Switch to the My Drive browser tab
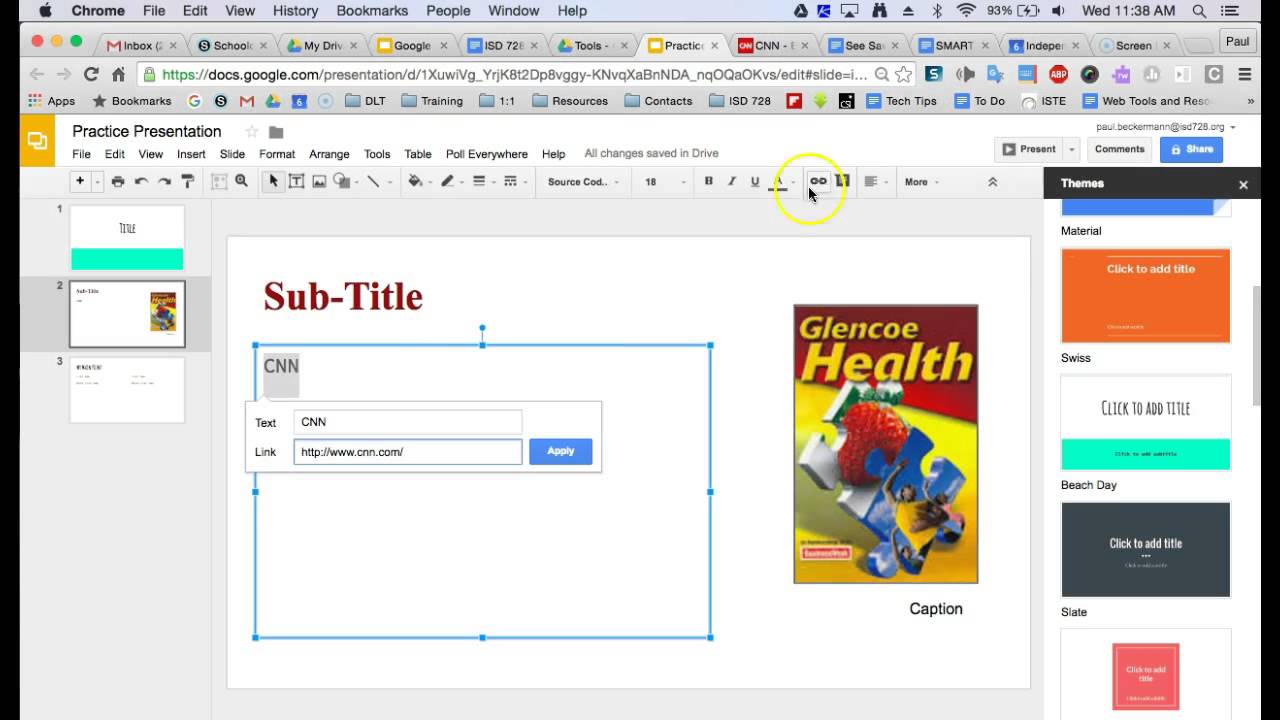 coord(323,45)
